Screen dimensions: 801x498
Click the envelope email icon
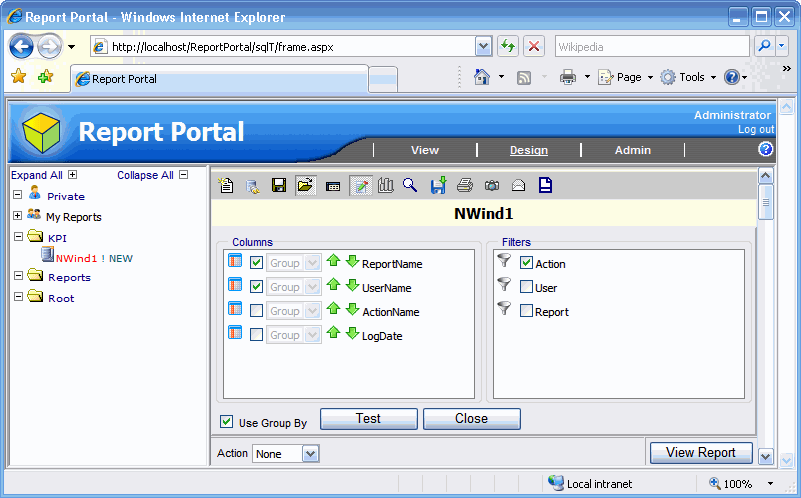pyautogui.click(x=518, y=185)
